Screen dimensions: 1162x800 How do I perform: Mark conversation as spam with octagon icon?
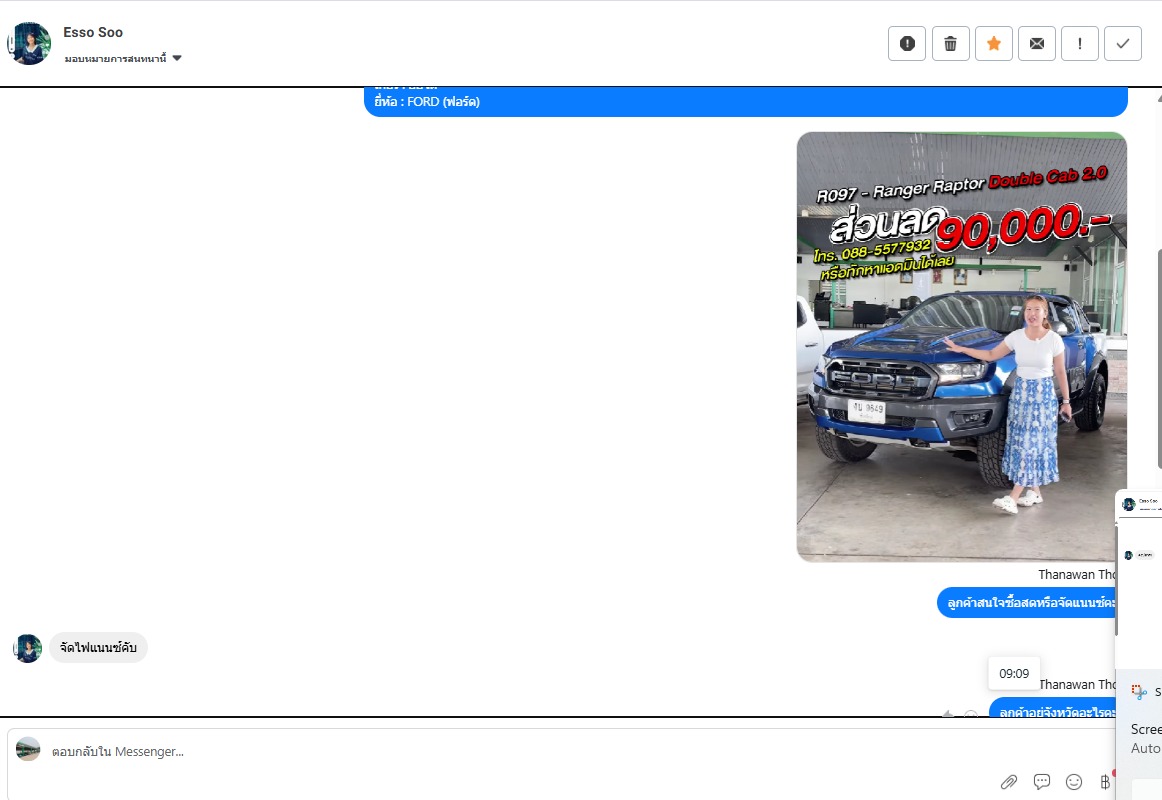[907, 44]
